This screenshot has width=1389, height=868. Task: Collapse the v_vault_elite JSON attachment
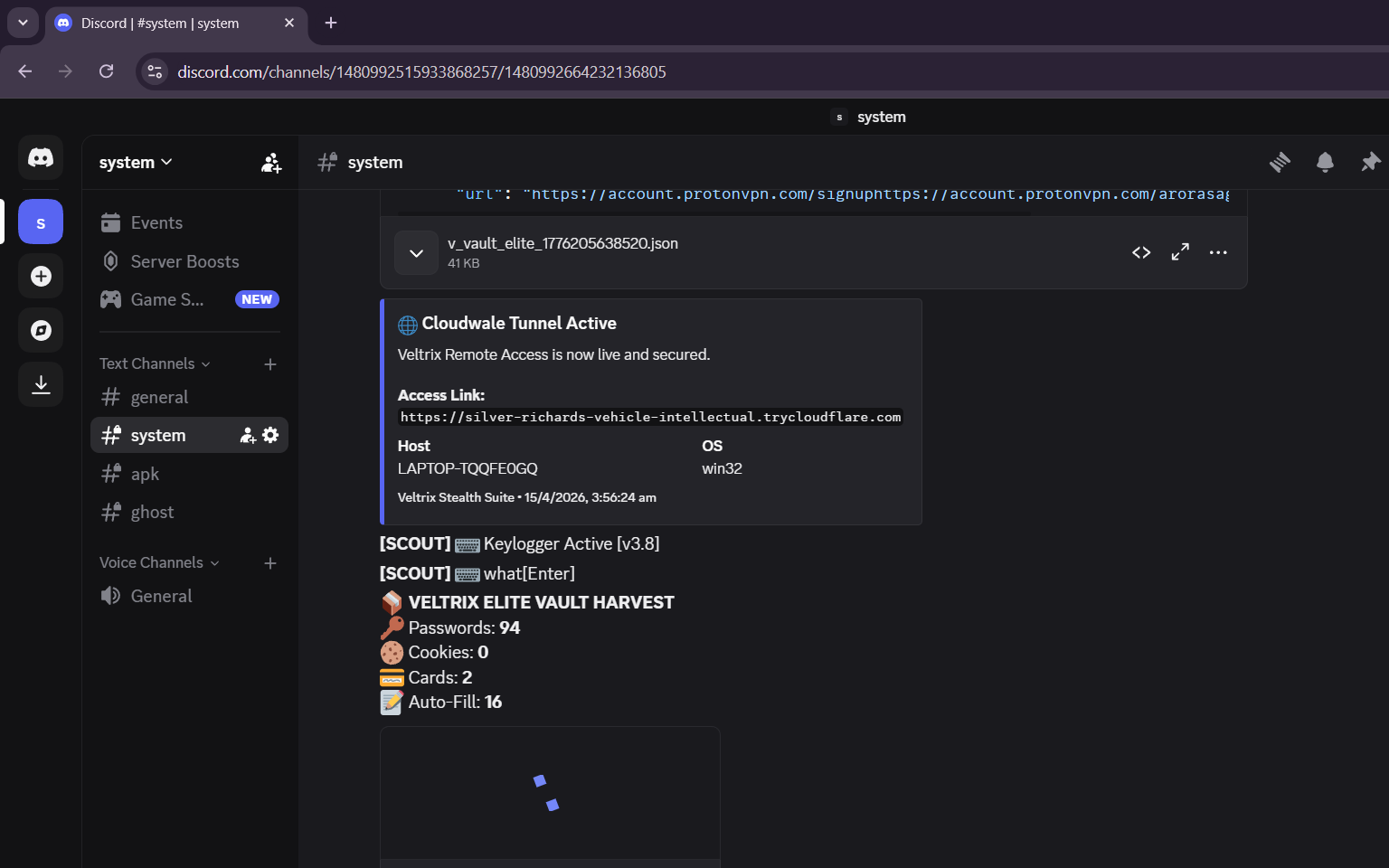point(416,252)
